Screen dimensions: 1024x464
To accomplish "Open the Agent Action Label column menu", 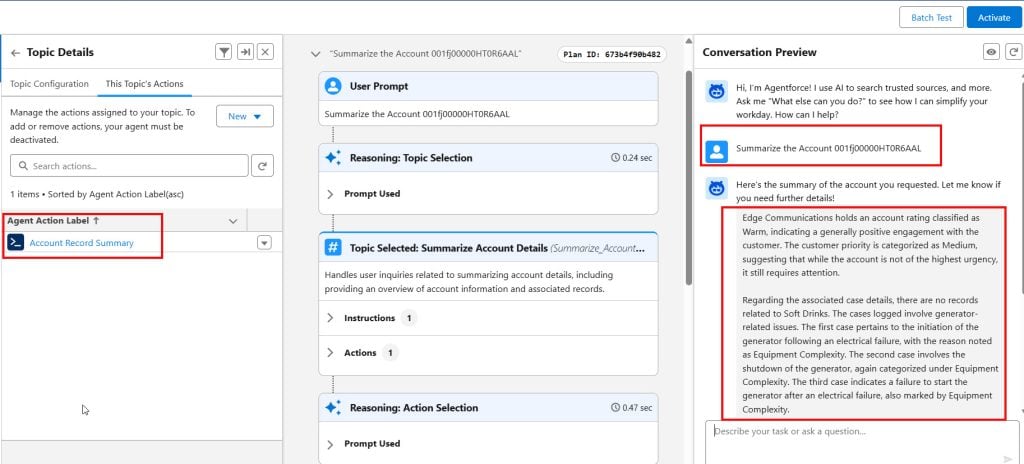I will click(x=232, y=221).
